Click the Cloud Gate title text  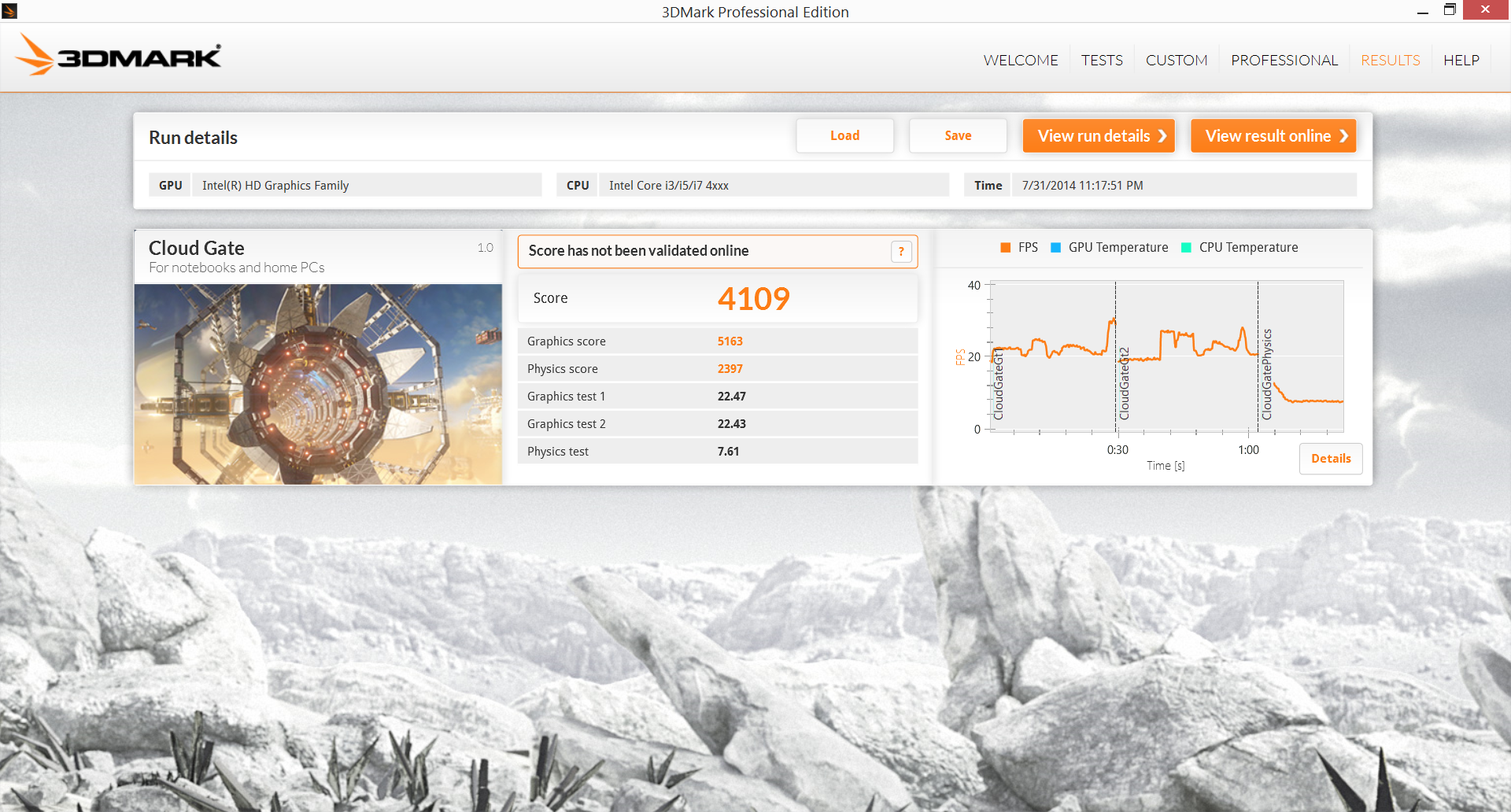tap(196, 248)
